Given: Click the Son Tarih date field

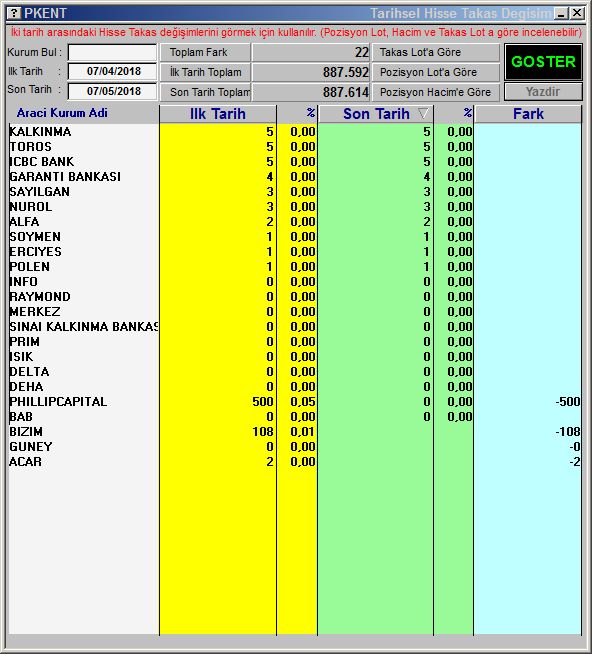Looking at the screenshot, I should [x=112, y=91].
